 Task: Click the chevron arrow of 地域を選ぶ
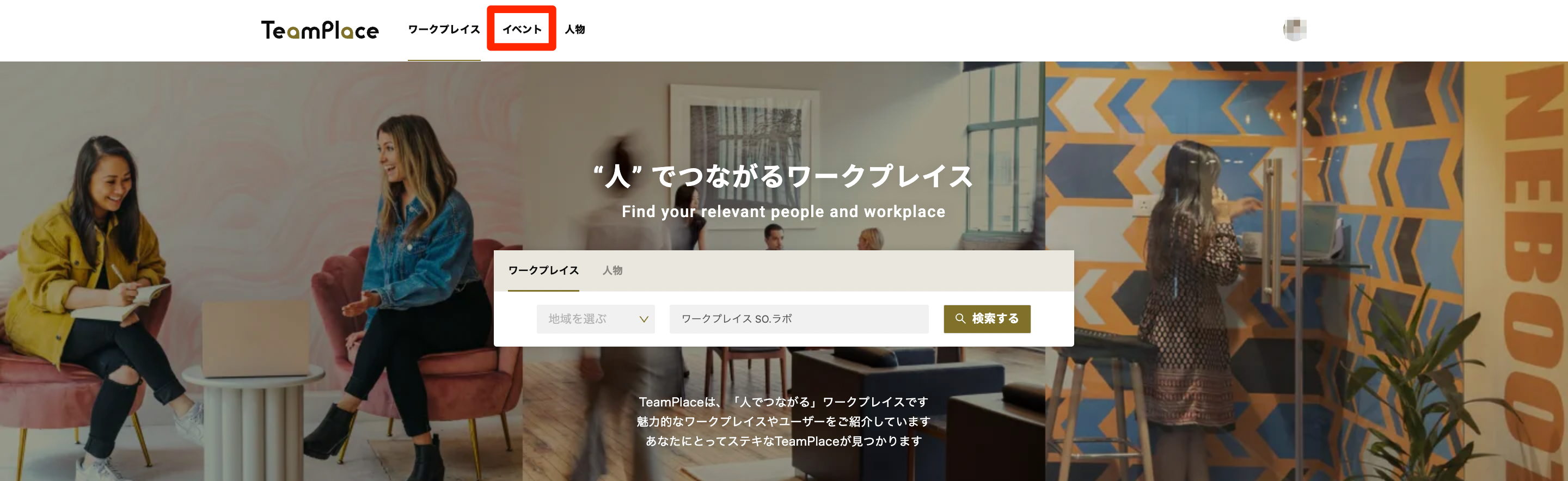(644, 319)
